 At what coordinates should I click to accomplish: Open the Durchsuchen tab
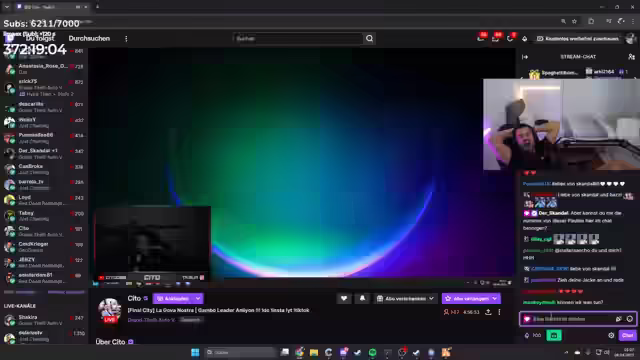(89, 38)
